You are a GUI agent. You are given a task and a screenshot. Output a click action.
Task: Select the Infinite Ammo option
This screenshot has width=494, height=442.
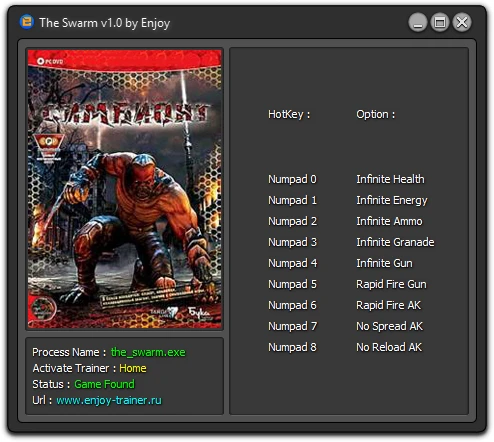389,221
